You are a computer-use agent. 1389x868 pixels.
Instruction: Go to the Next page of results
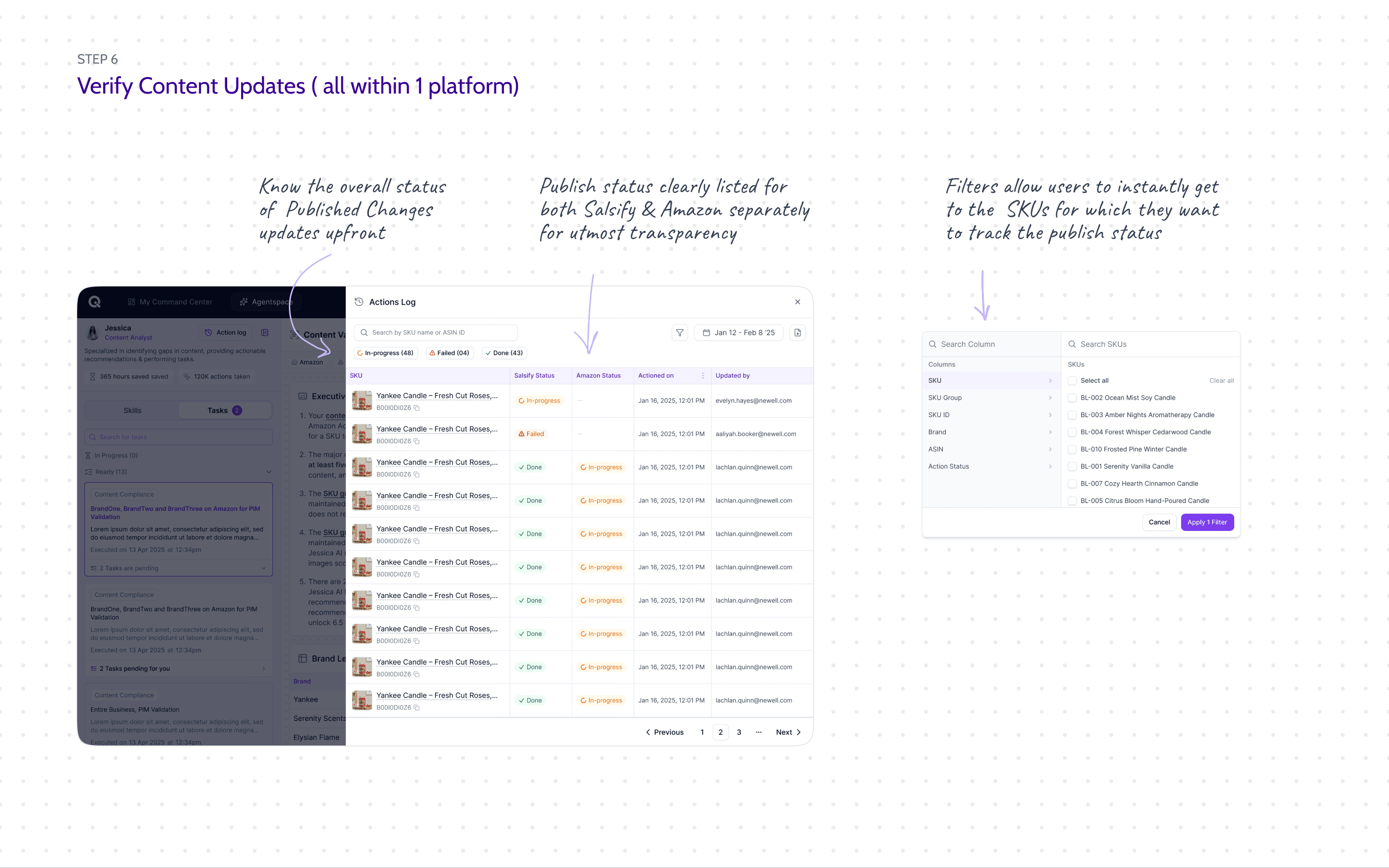click(788, 732)
